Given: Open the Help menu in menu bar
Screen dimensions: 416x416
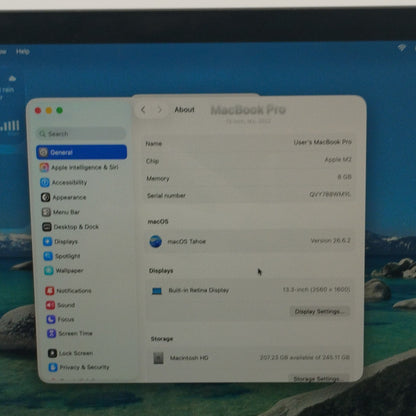Looking at the screenshot, I should point(23,52).
